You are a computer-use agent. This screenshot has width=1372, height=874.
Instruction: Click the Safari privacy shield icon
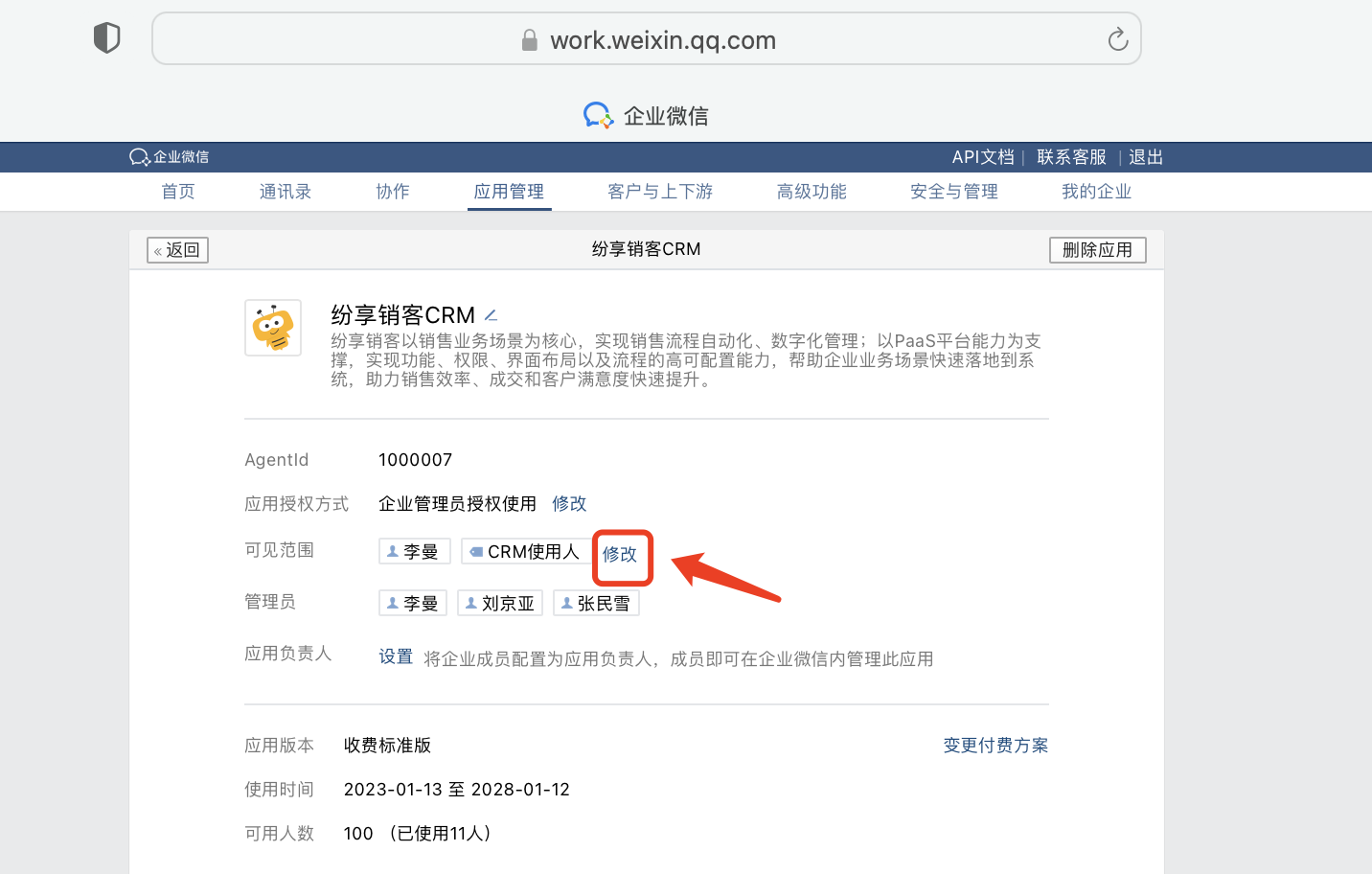(x=106, y=38)
